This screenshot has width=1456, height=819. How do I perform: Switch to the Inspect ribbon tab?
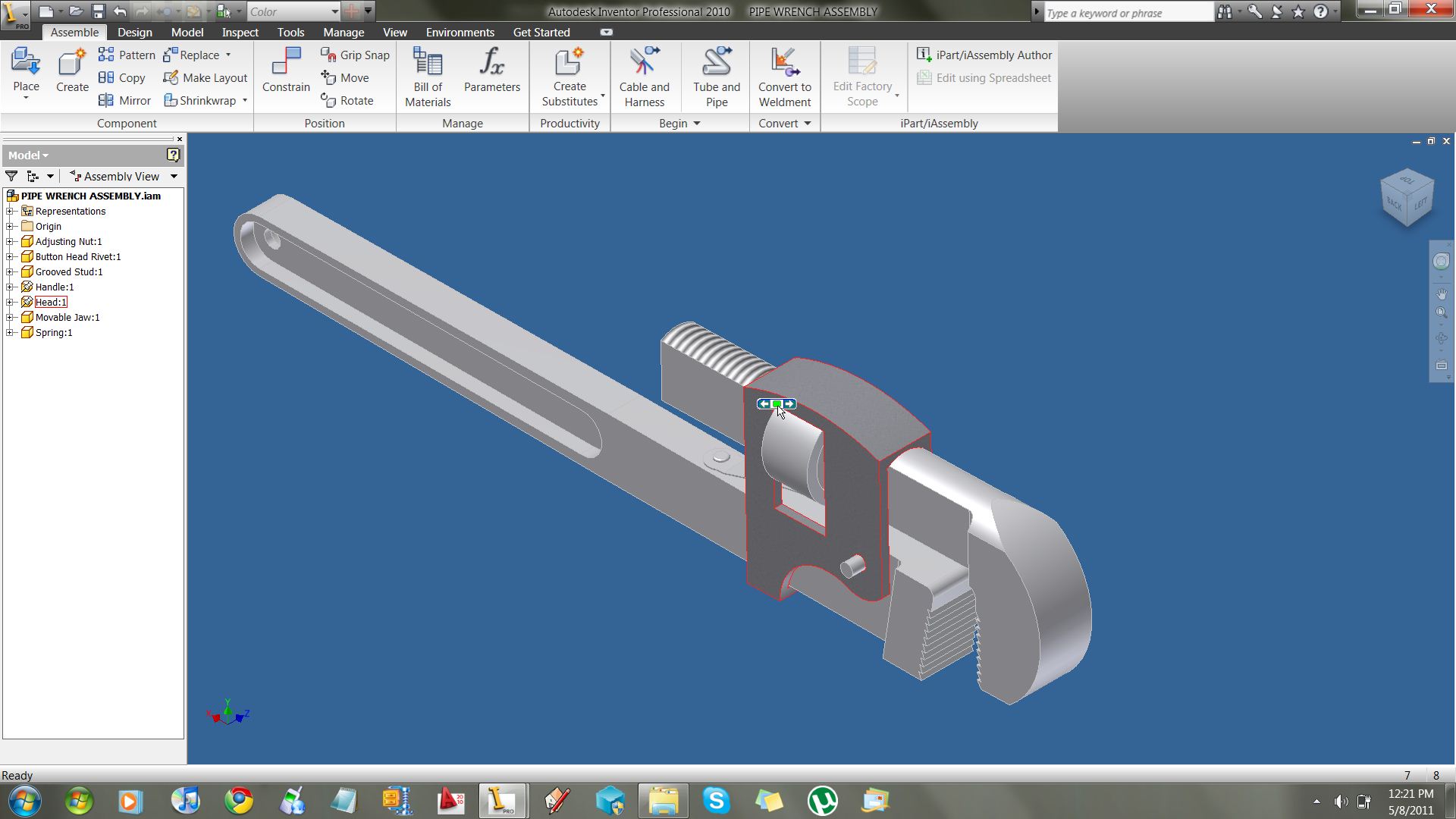pos(240,32)
